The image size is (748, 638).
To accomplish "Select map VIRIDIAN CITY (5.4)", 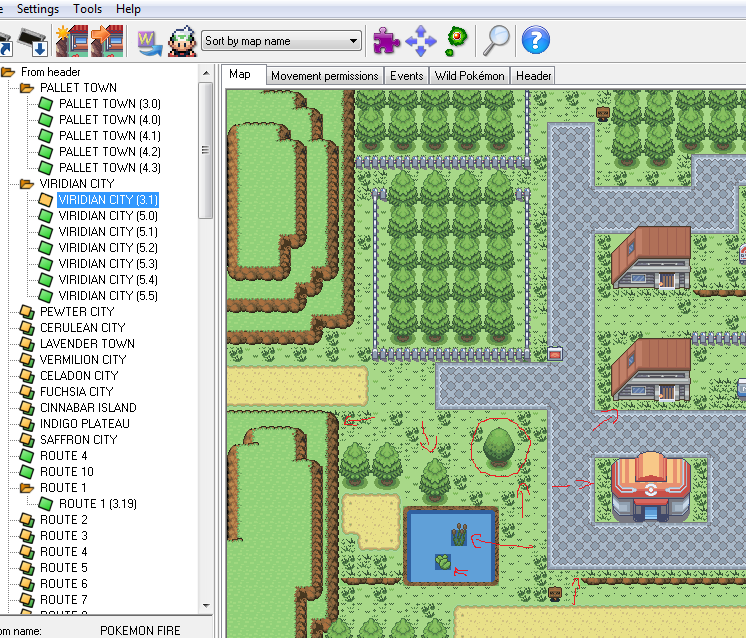I will (x=108, y=280).
